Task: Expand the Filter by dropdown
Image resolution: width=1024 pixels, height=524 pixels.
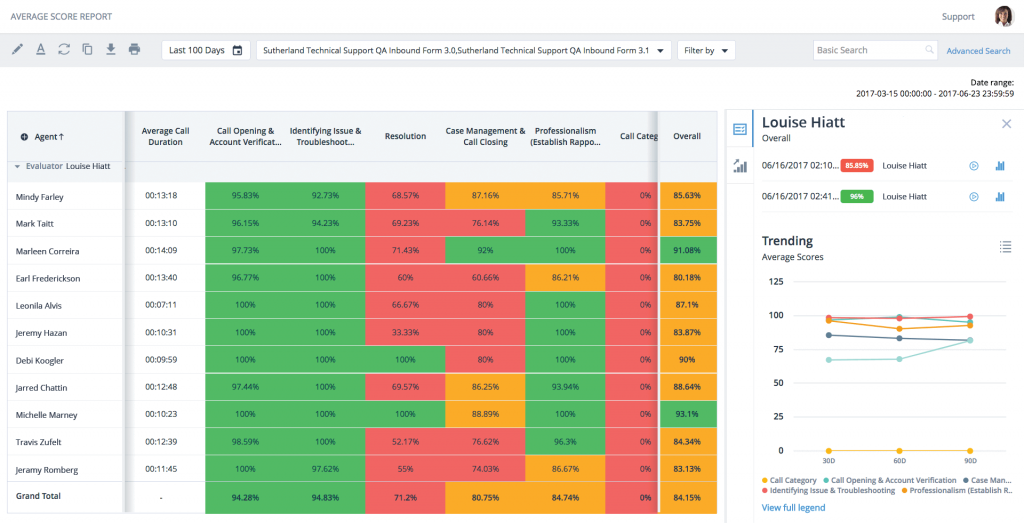Action: click(706, 50)
